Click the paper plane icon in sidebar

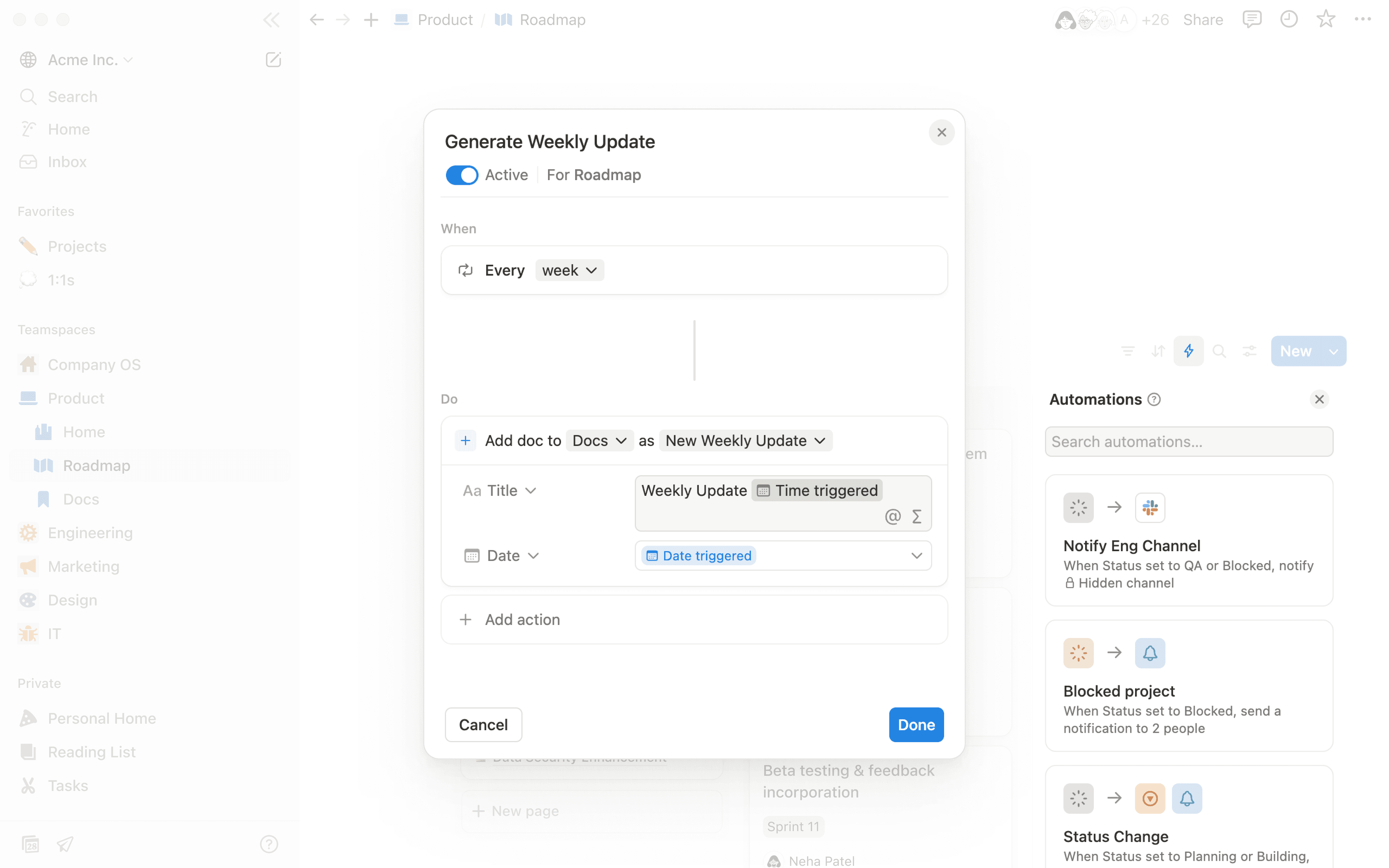[x=65, y=844]
